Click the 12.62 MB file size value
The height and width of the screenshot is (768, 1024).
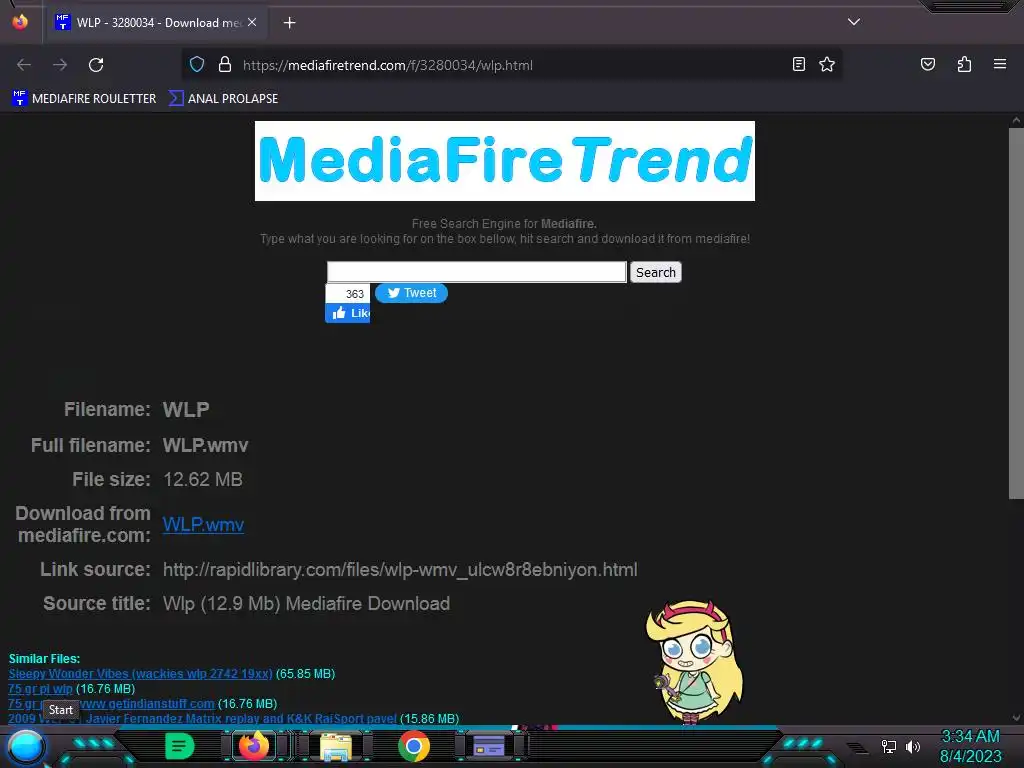coord(202,479)
